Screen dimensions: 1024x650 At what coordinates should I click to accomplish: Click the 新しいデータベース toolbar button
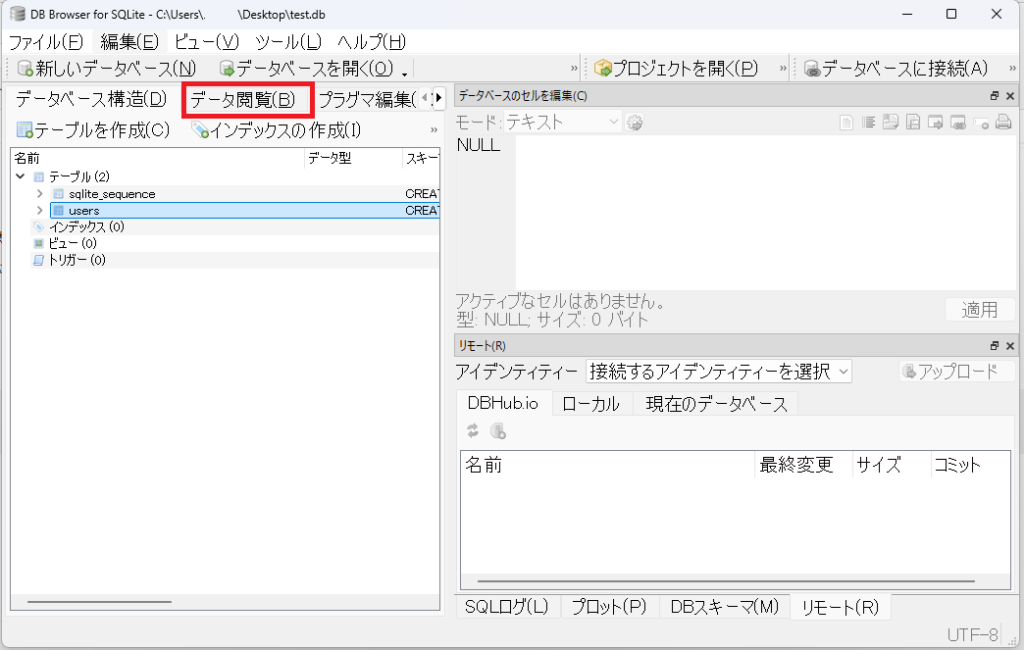pos(106,68)
